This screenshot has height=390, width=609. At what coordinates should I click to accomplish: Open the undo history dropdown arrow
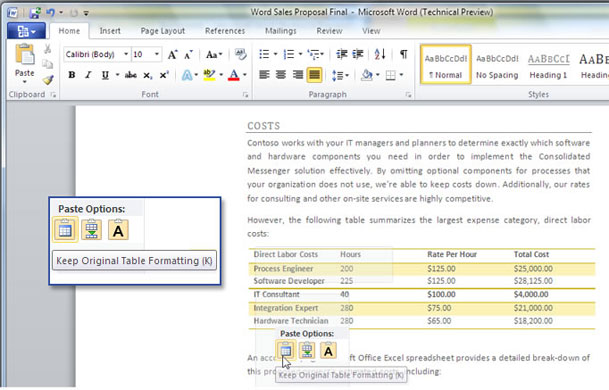click(61, 13)
